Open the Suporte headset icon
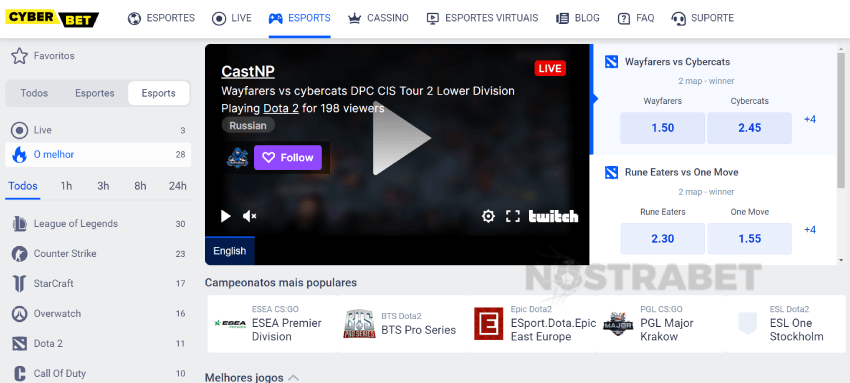This screenshot has height=383, width=850. click(x=678, y=18)
